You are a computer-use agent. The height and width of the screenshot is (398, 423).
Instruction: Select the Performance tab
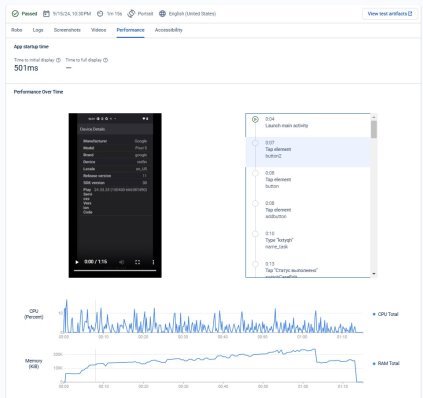(130, 30)
